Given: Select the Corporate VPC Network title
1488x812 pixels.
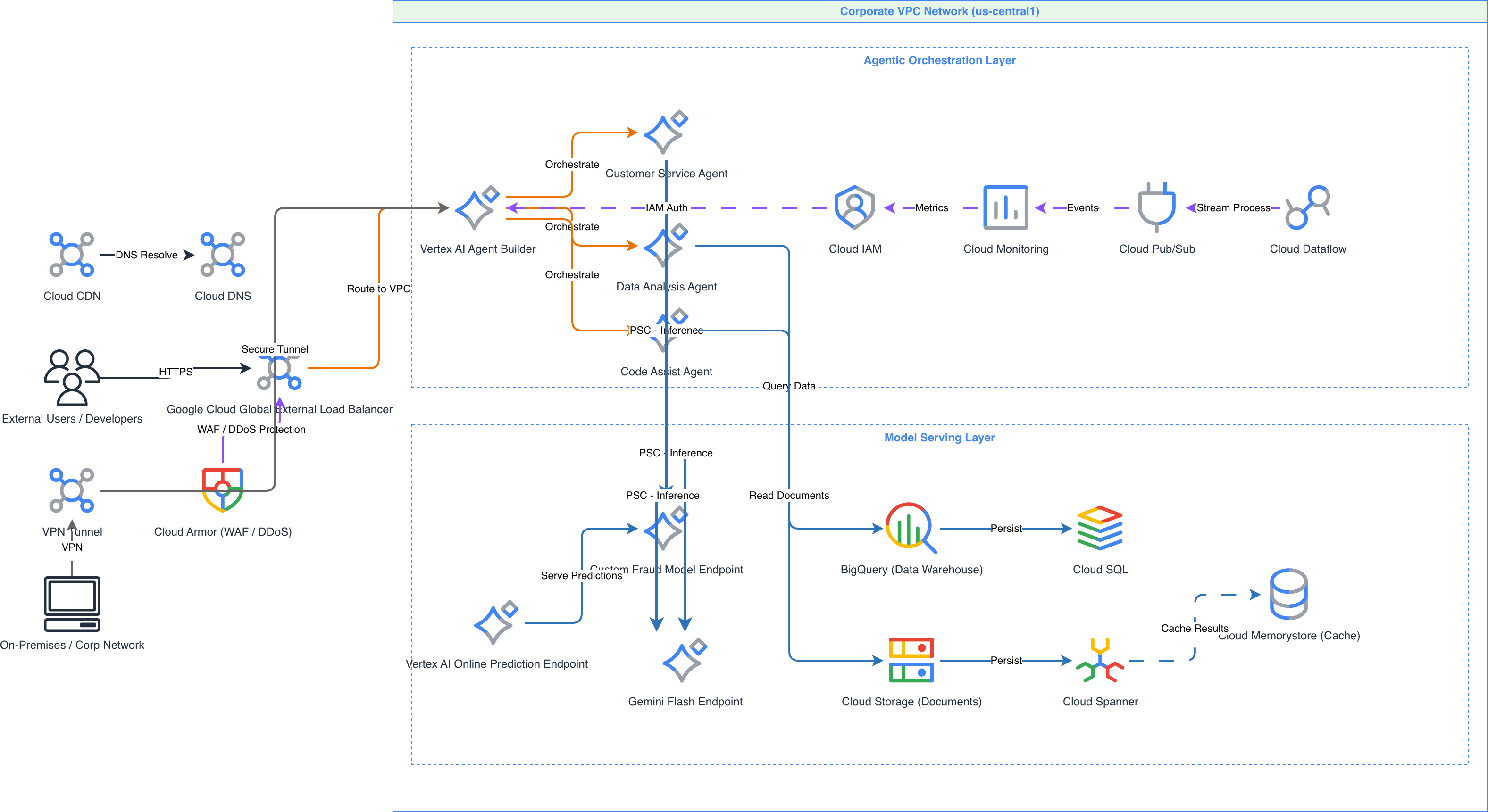Looking at the screenshot, I should [x=939, y=11].
